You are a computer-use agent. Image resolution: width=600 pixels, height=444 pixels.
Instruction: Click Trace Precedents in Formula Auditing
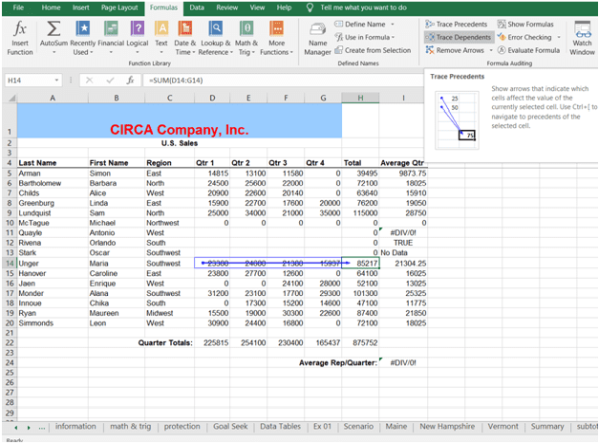coord(456,23)
